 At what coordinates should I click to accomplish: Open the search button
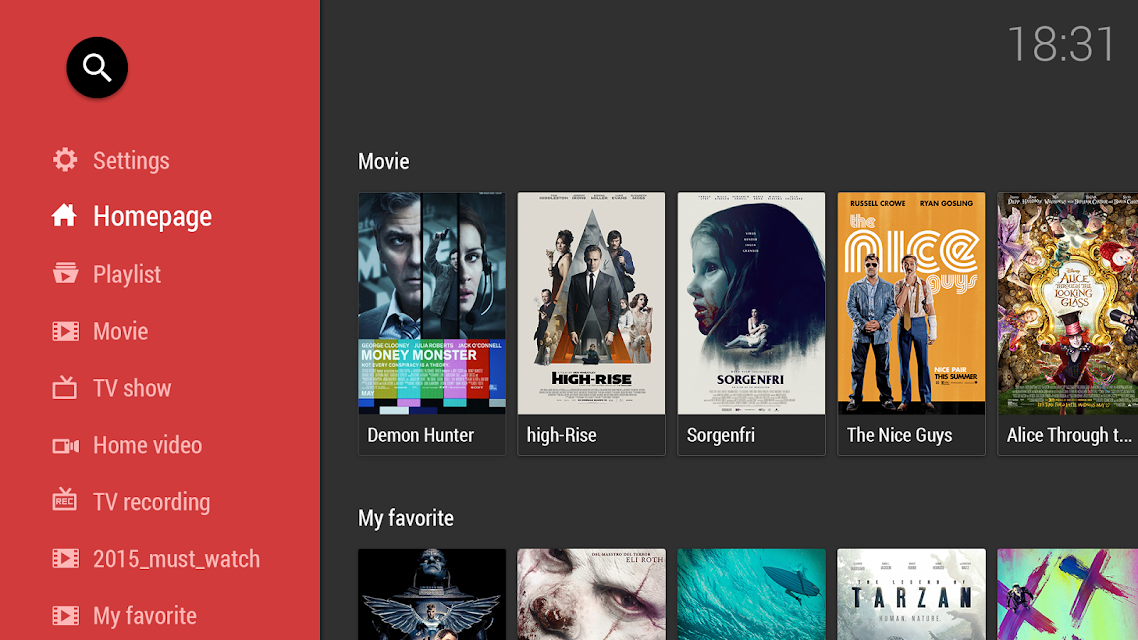[97, 67]
